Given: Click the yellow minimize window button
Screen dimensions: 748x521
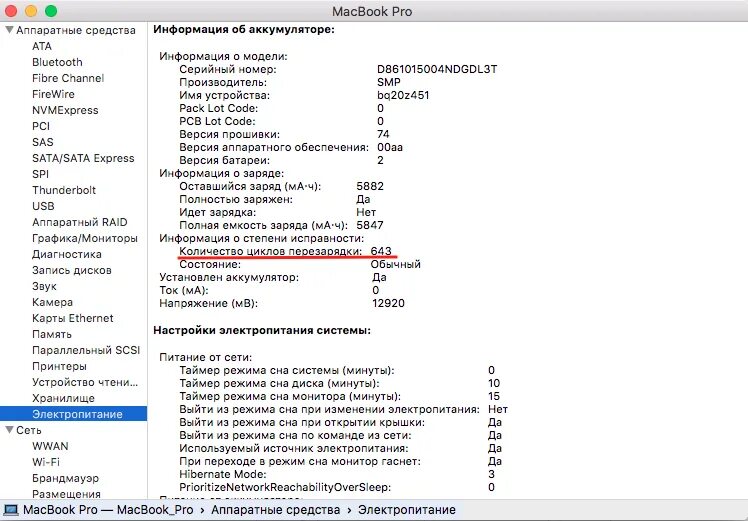Looking at the screenshot, I should (x=31, y=10).
